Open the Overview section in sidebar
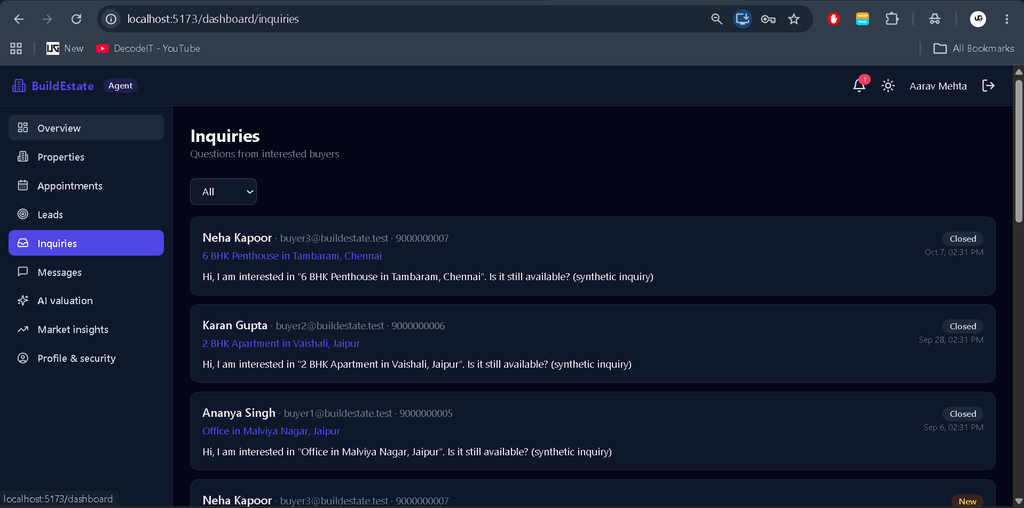 [x=86, y=127]
